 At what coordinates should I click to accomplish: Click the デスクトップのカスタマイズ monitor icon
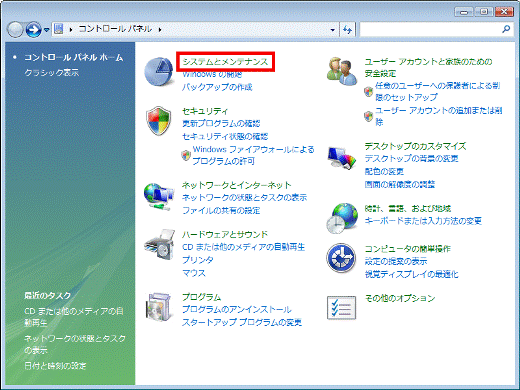pos(342,157)
